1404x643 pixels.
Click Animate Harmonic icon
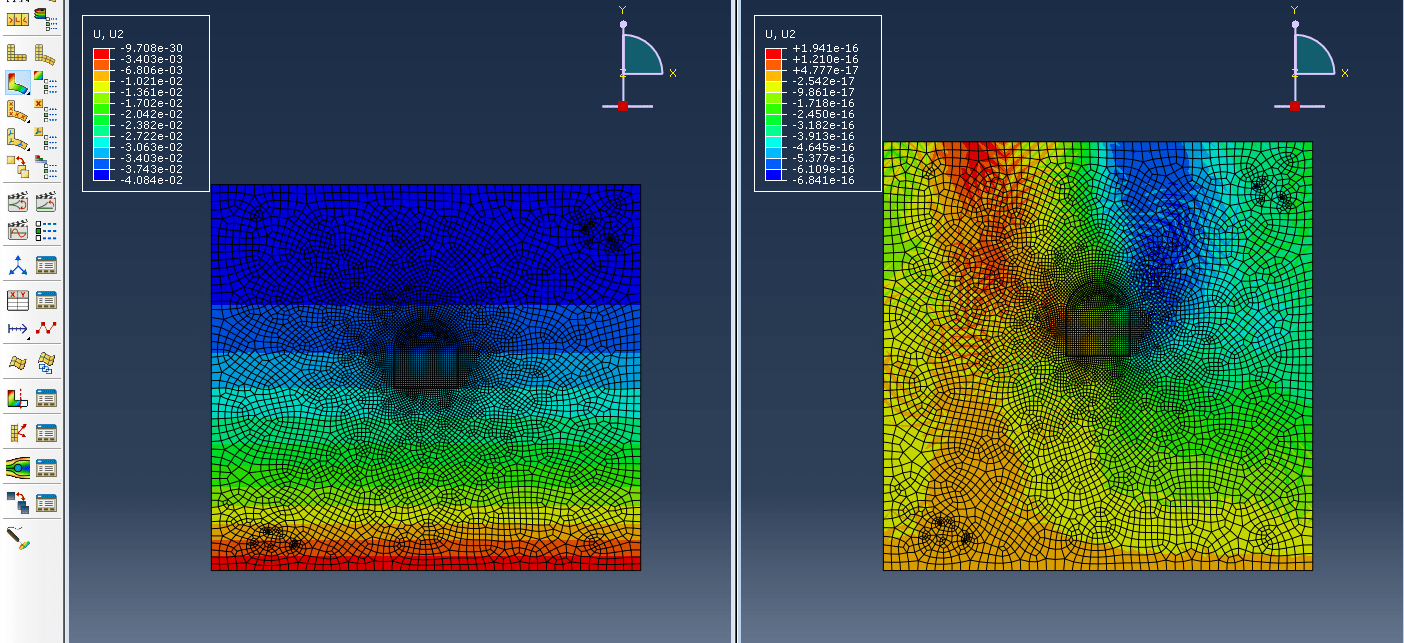click(x=18, y=230)
